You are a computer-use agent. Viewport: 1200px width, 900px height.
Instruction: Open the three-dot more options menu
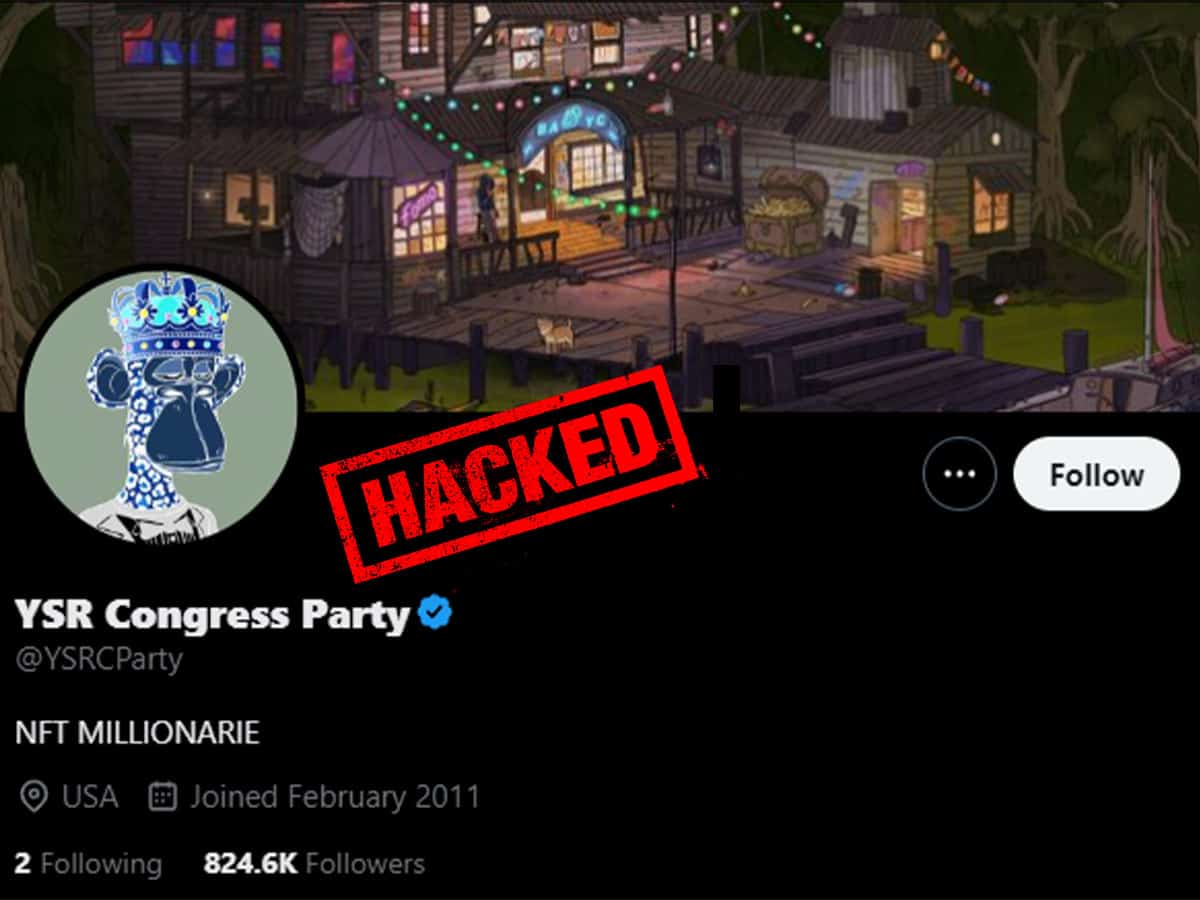[960, 474]
